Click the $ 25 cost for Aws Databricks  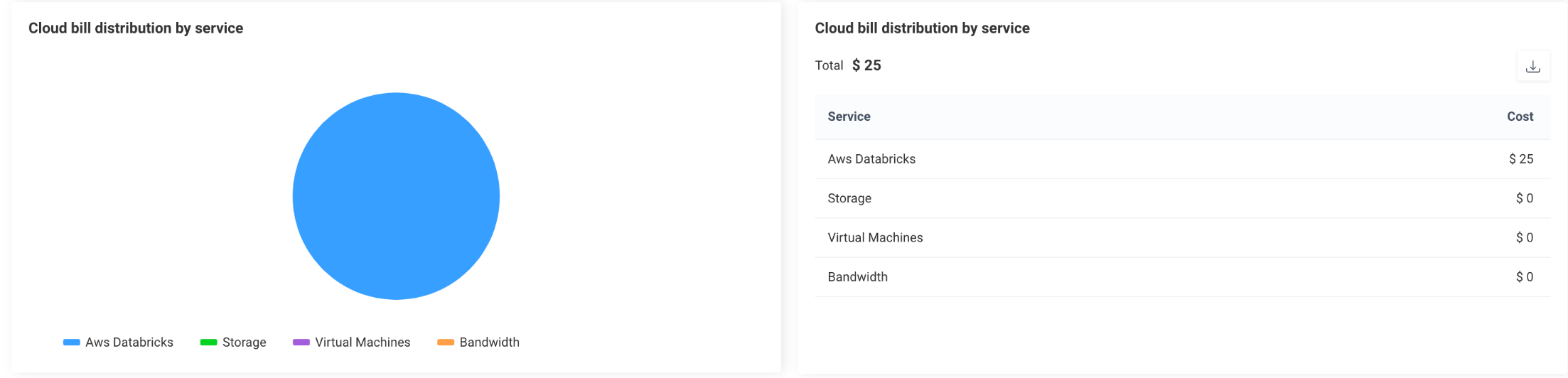(1521, 159)
